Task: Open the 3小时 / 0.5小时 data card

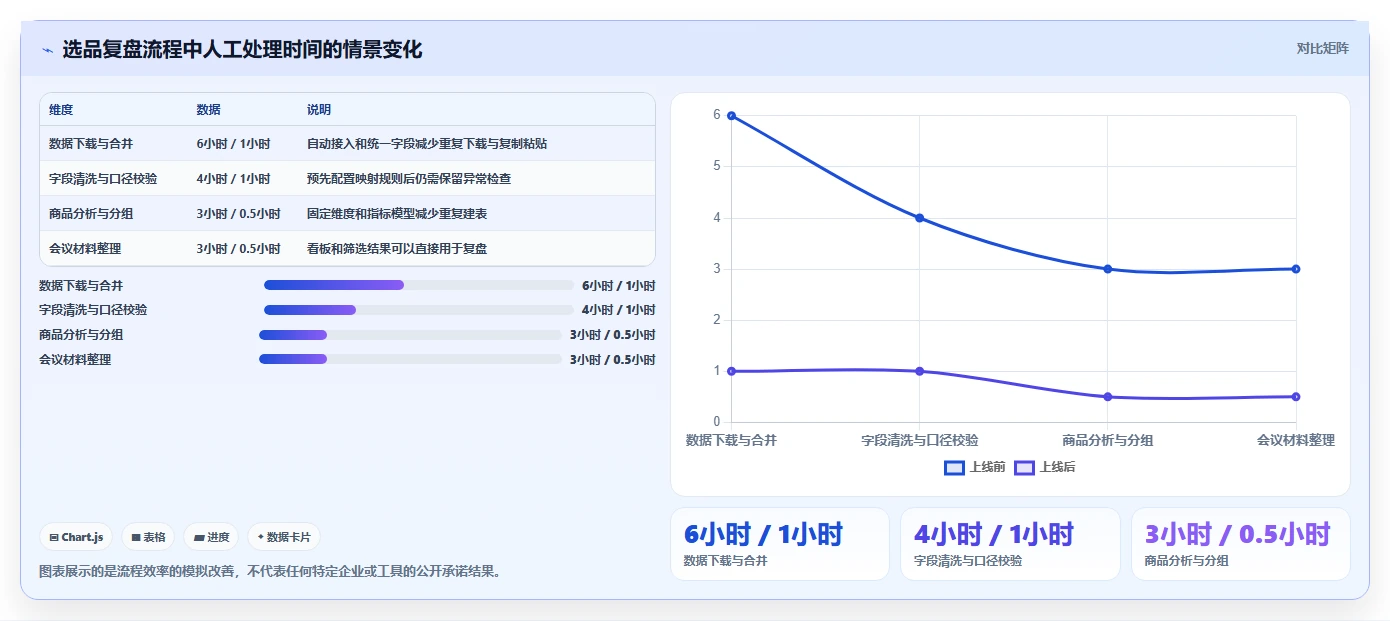Action: 1240,544
